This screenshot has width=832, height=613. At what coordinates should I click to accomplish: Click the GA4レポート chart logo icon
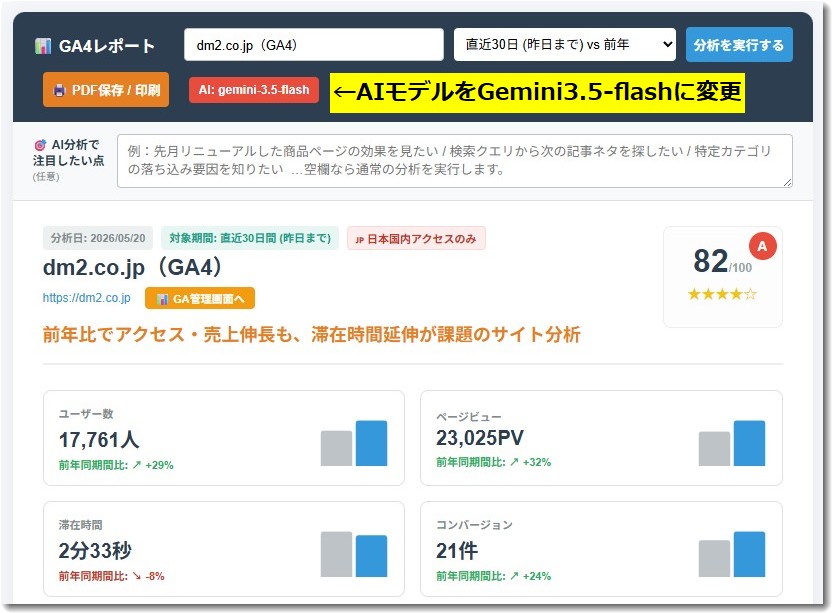43,46
